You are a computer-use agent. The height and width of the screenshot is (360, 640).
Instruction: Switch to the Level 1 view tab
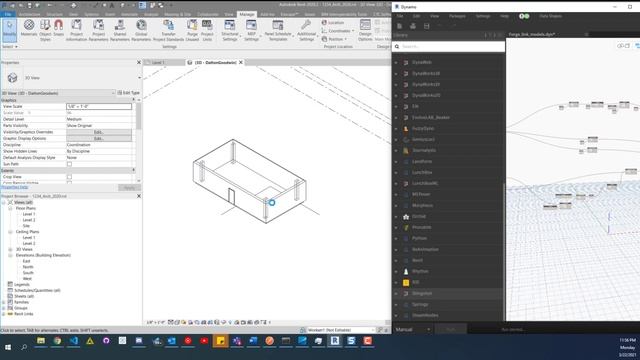(x=158, y=62)
